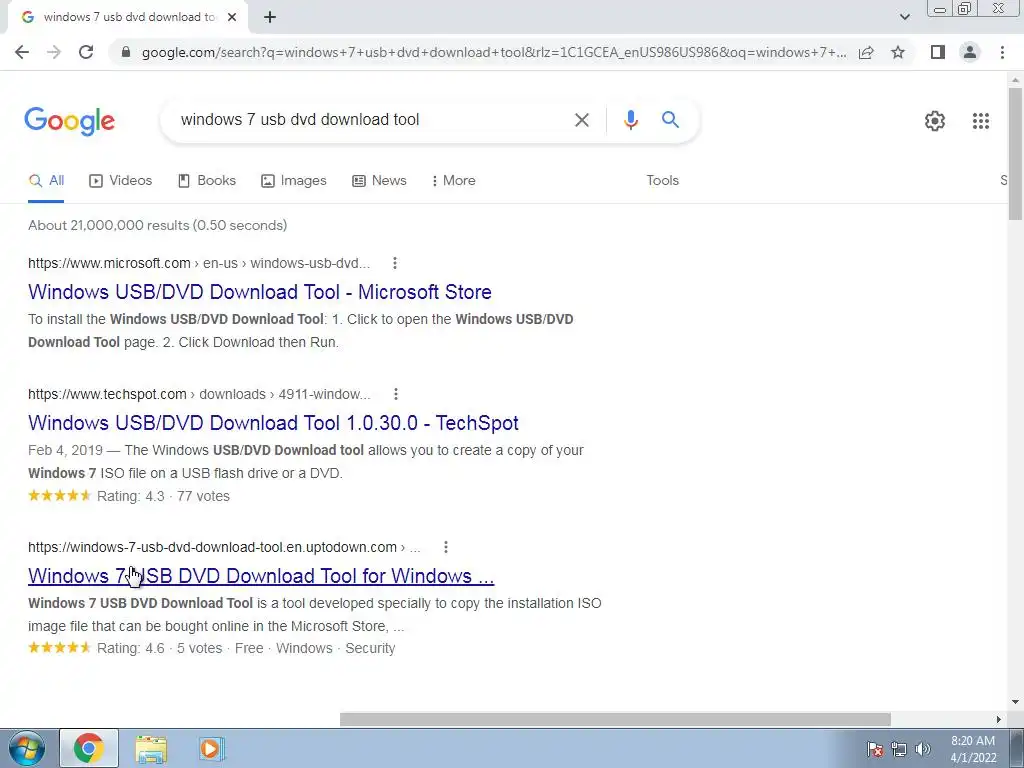Open Google apps grid
This screenshot has height=768, width=1024.
pos(980,121)
